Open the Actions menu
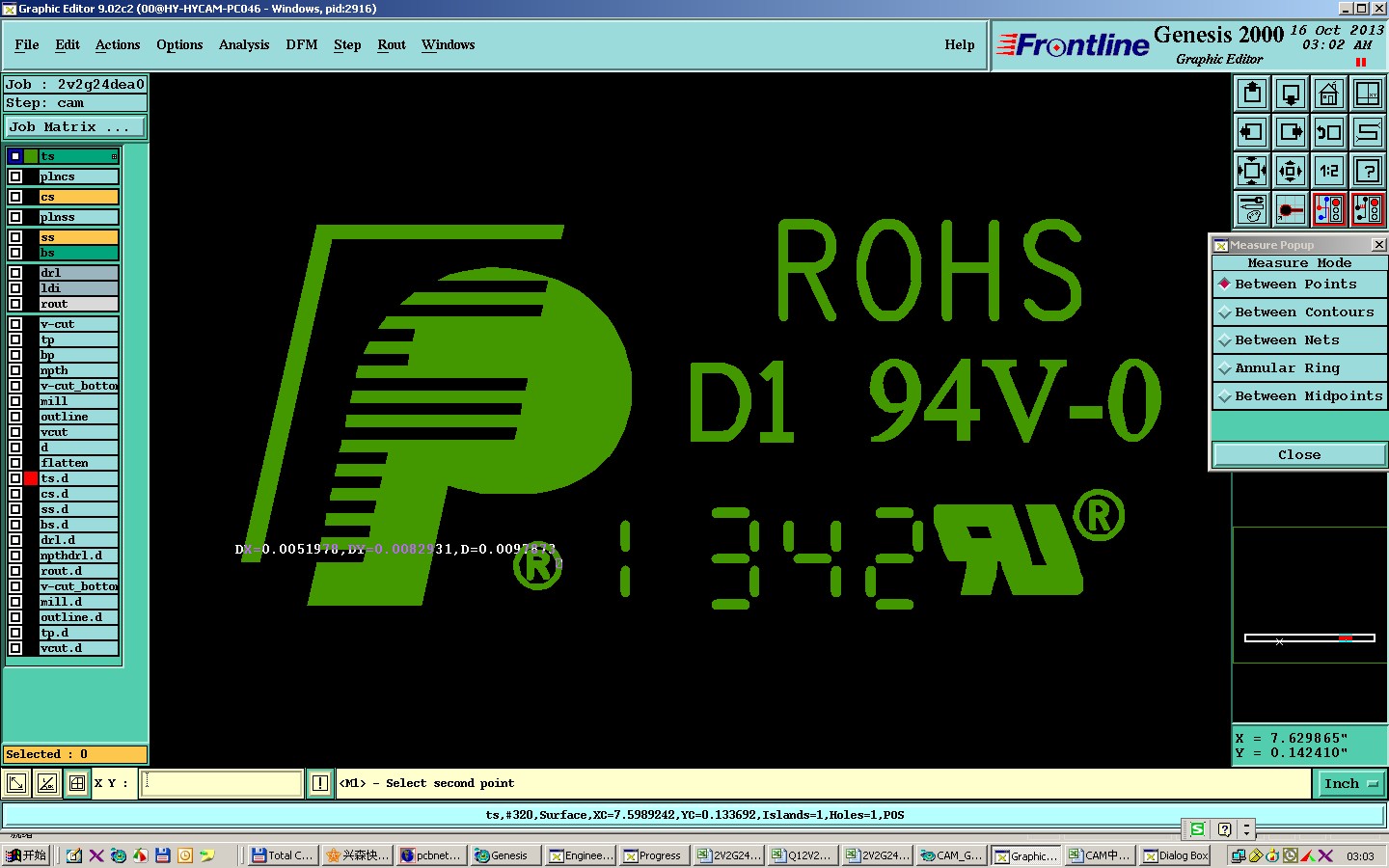The width and height of the screenshot is (1389, 868). pos(118,45)
